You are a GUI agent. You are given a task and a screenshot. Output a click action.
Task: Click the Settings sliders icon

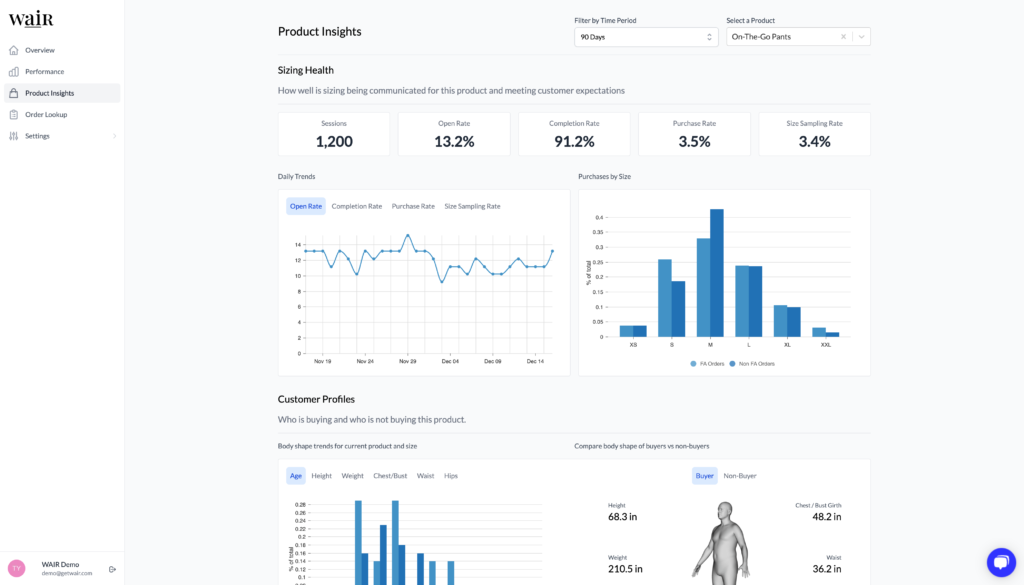click(x=14, y=136)
